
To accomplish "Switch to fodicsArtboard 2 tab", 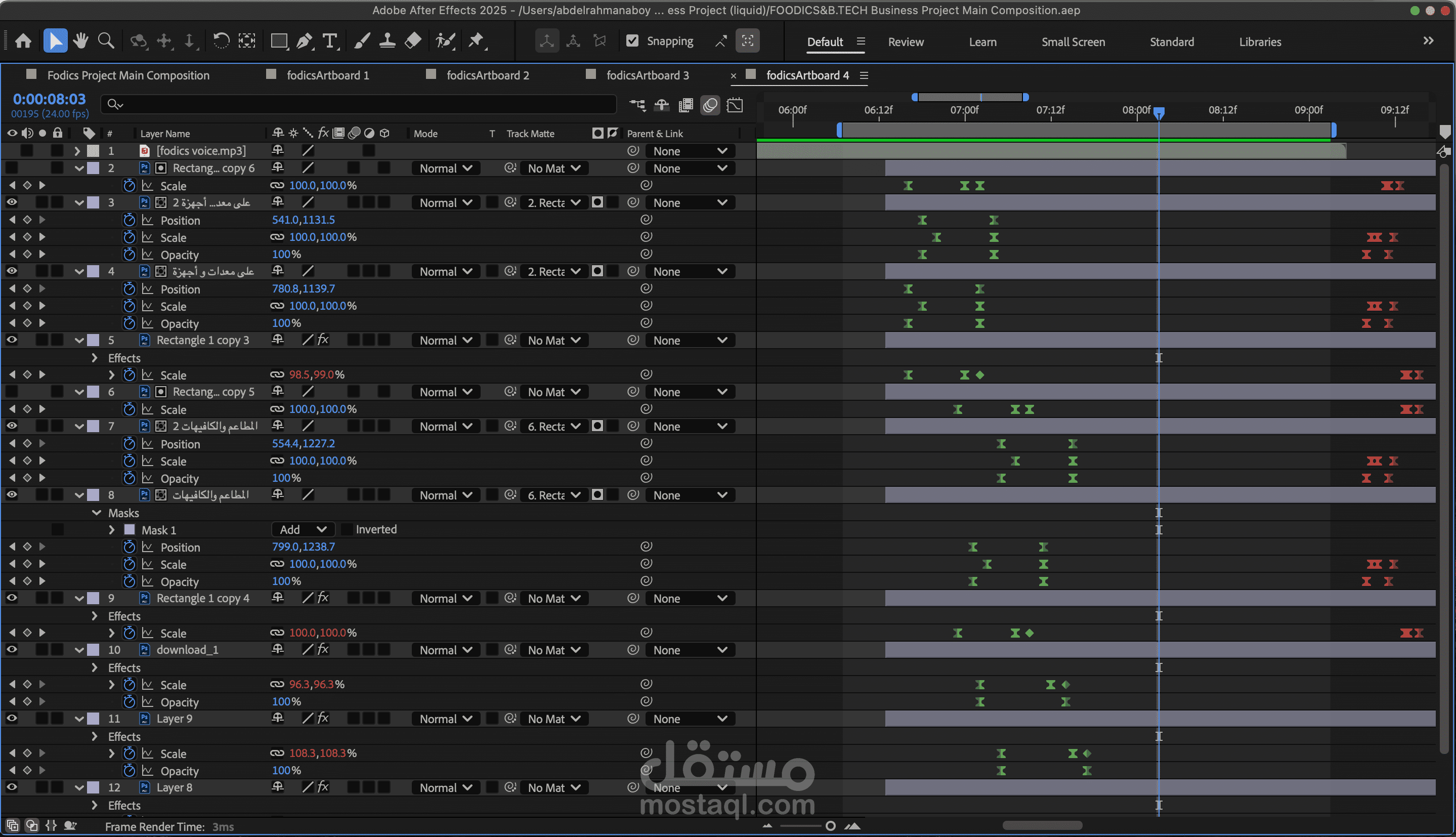I will click(487, 75).
